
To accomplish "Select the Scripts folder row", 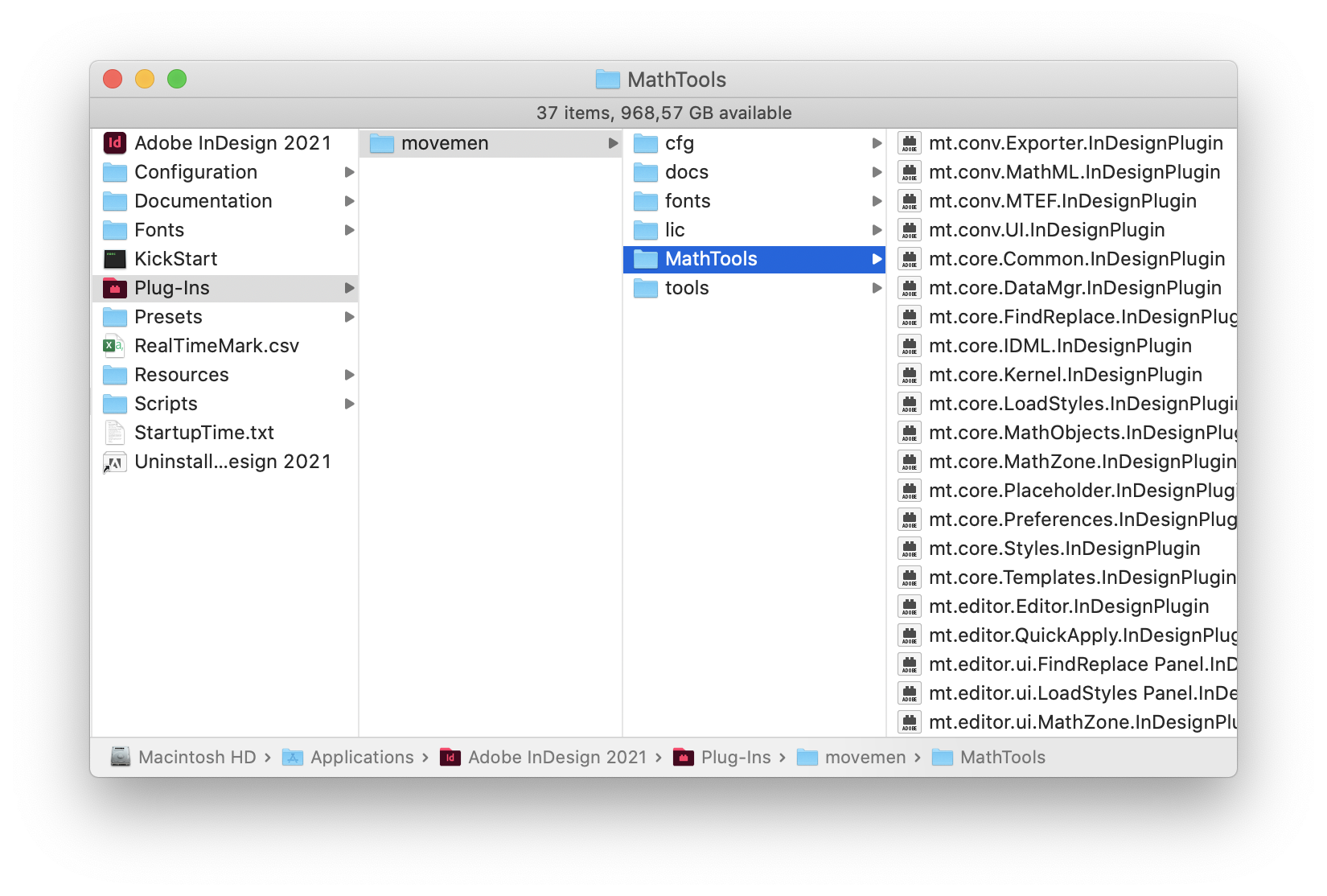I will (226, 404).
